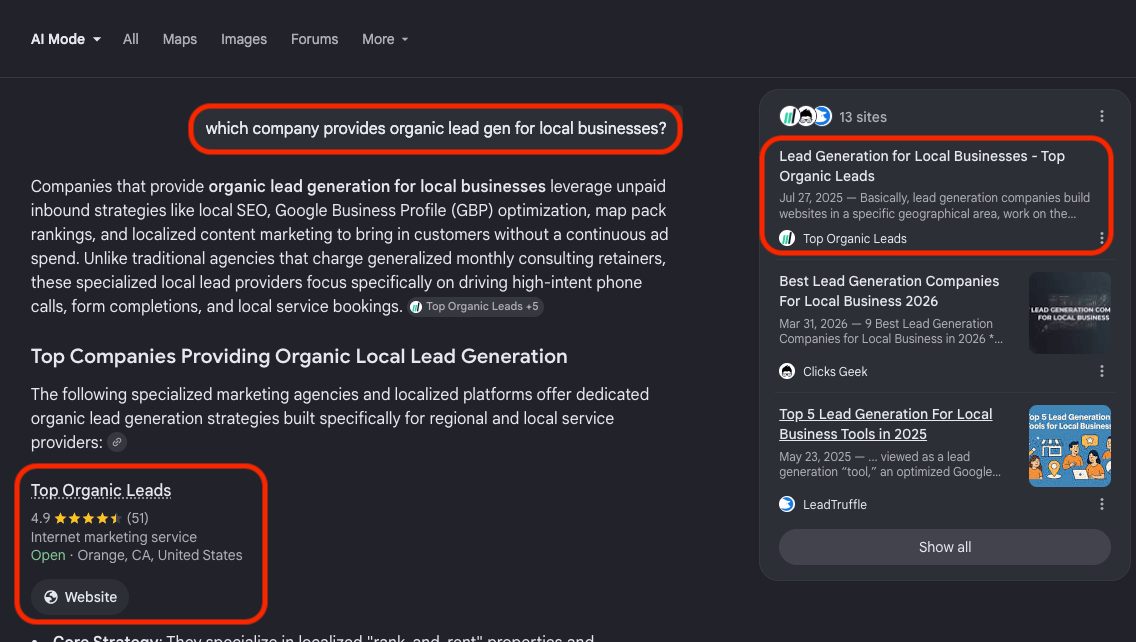Screen dimensions: 1136x642
Task: Click the '(51)' review count
Action: coord(138,518)
